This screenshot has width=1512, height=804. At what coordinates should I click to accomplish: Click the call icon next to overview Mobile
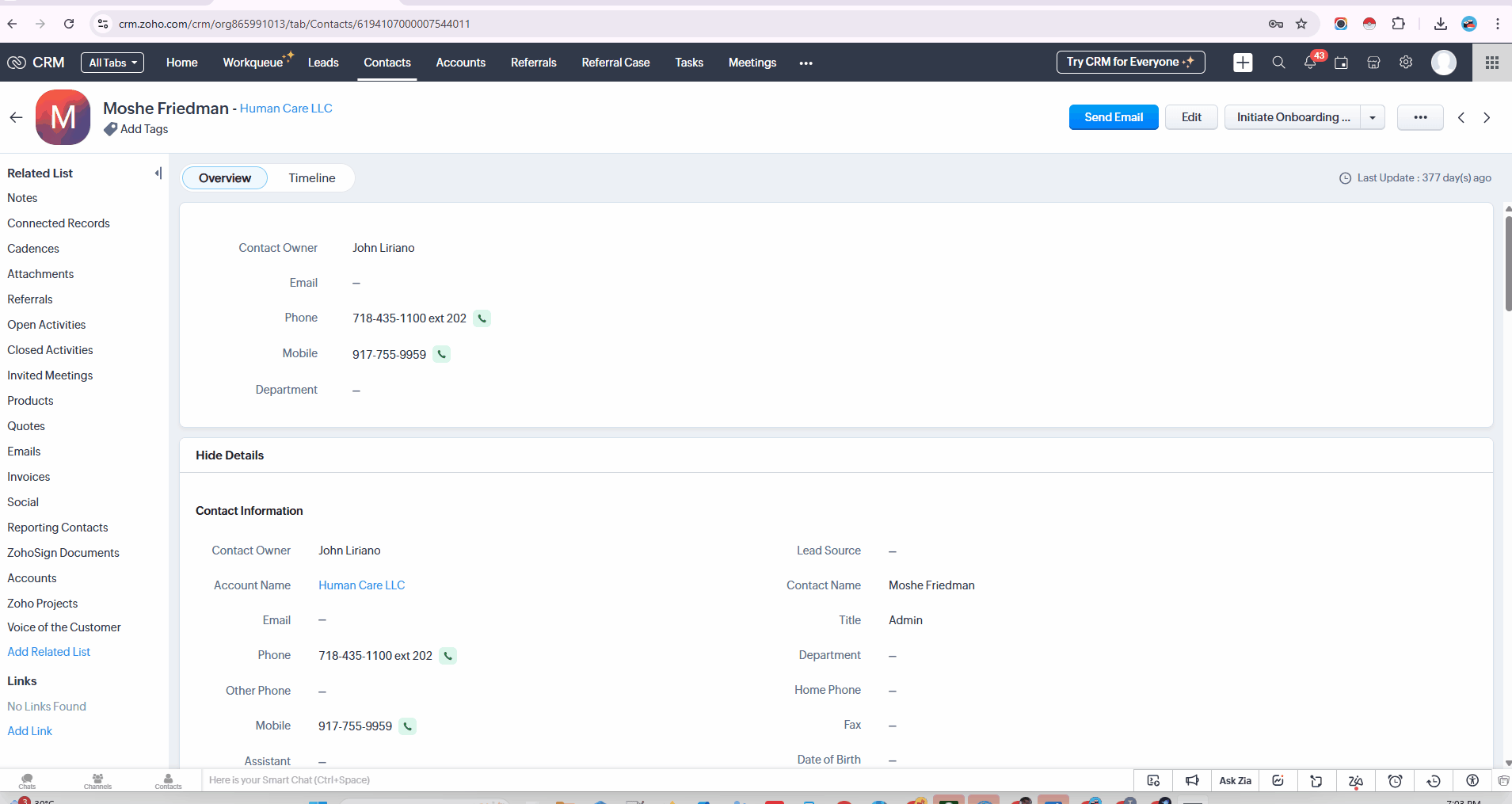tap(442, 354)
